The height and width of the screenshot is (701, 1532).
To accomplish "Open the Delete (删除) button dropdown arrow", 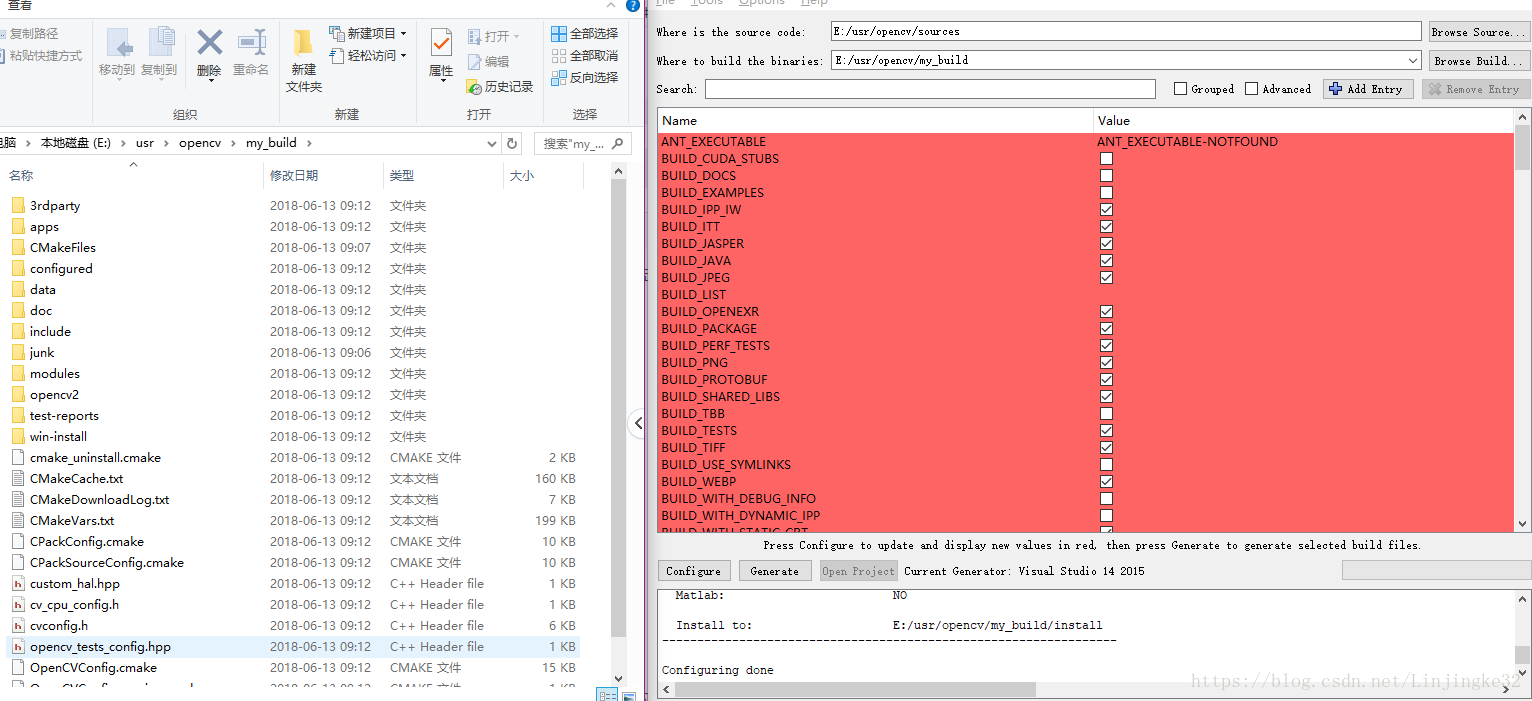I will point(210,80).
